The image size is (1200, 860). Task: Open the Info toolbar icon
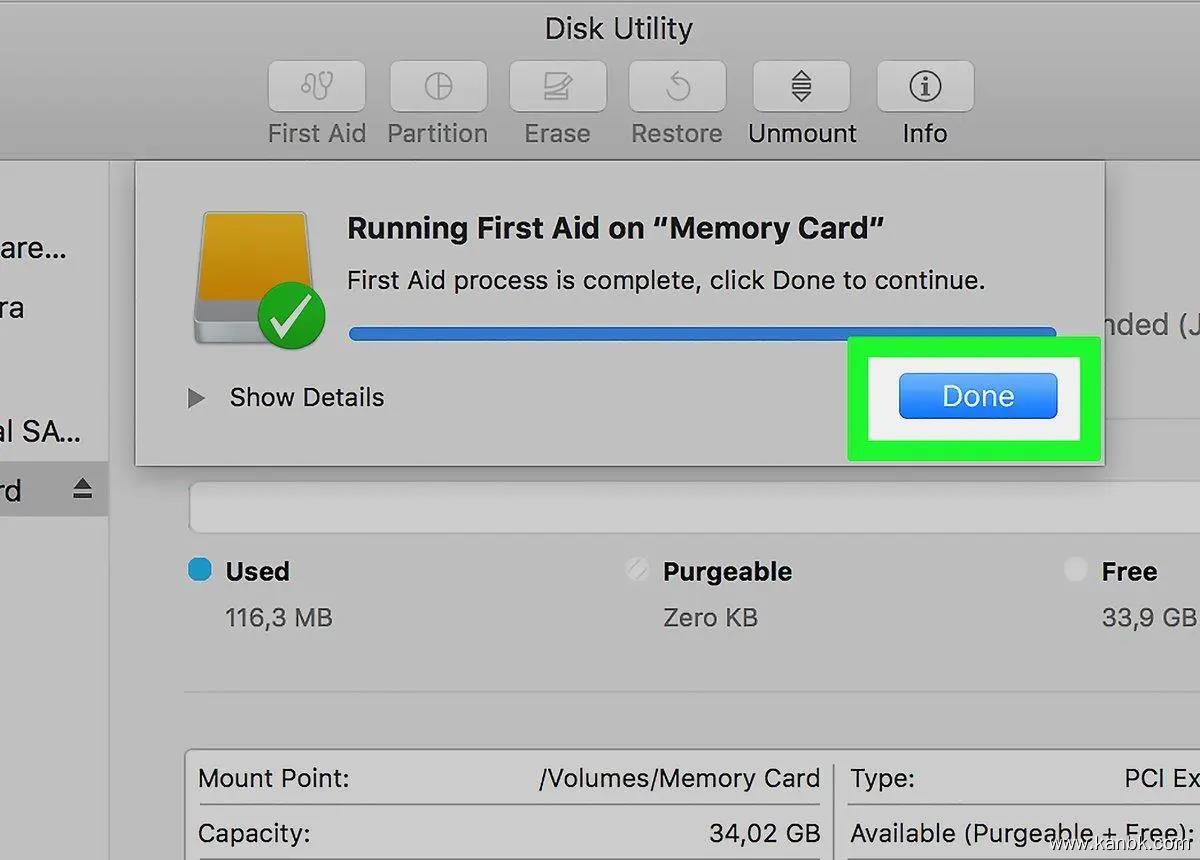pos(925,87)
